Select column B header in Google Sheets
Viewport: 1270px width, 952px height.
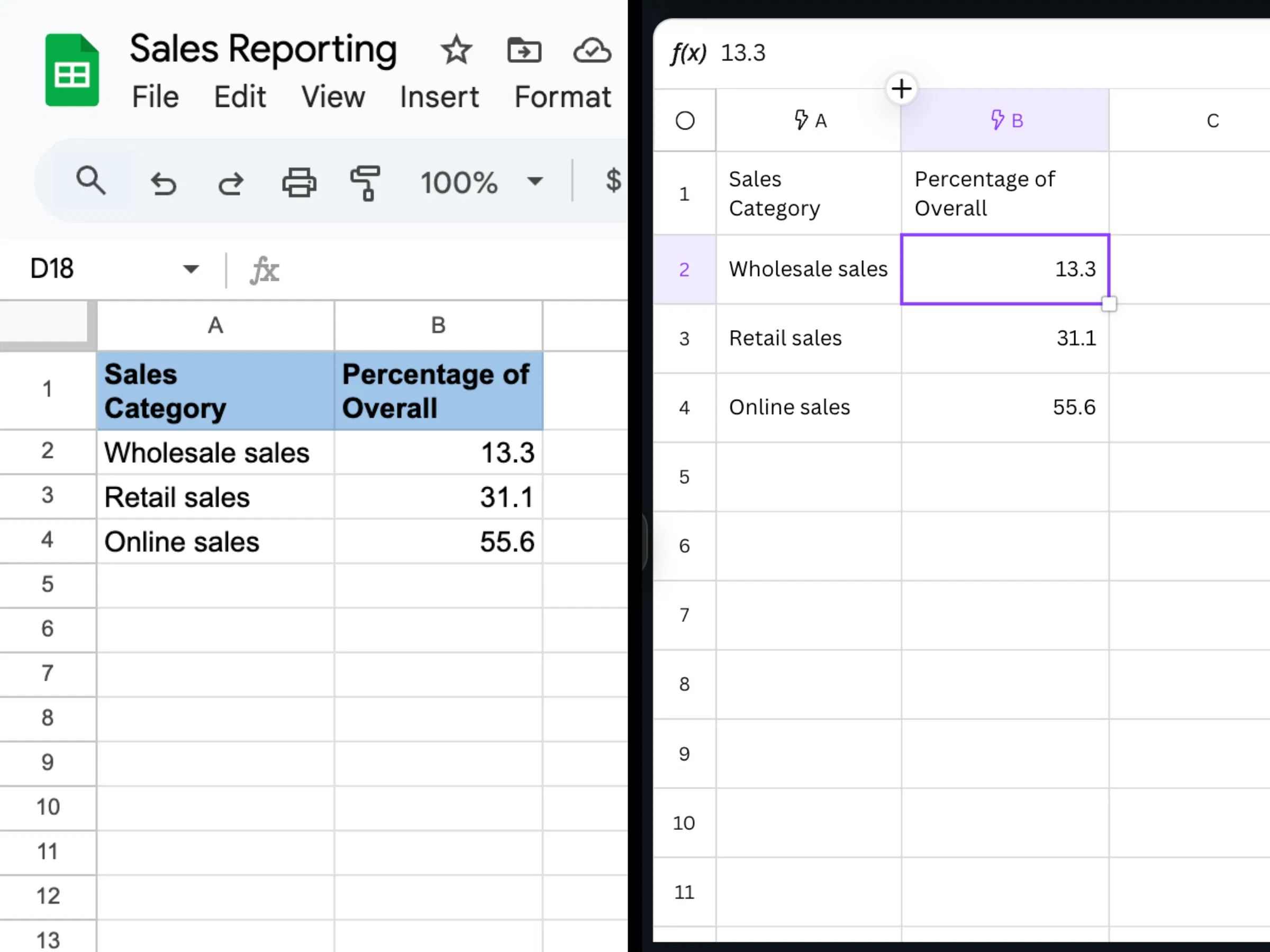click(438, 325)
